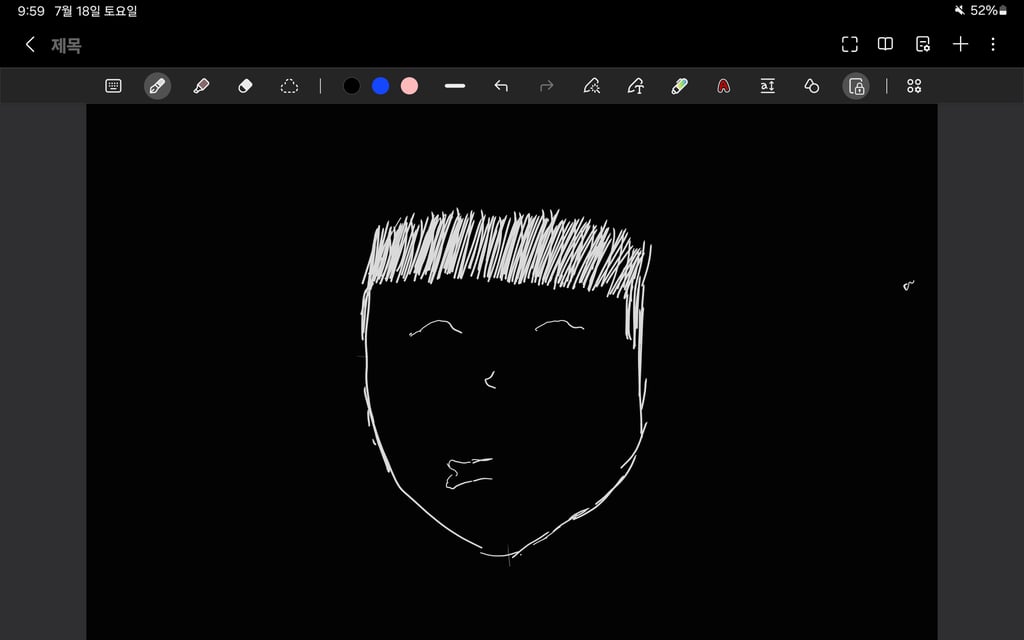Expand the toolbar apps grid menu

click(x=914, y=86)
